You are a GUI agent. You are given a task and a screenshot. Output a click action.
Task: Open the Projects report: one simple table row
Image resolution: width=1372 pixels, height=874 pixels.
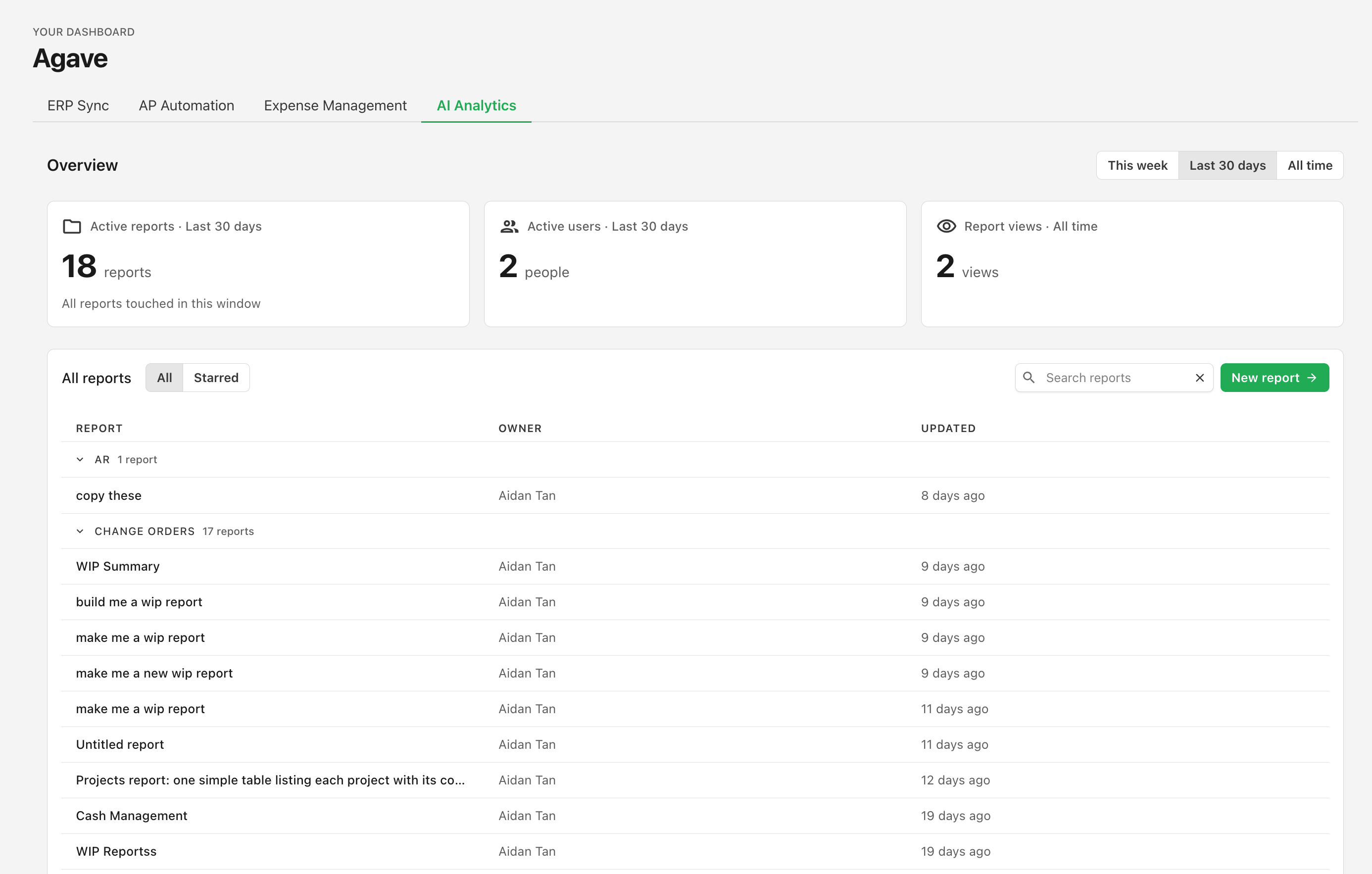coord(695,780)
